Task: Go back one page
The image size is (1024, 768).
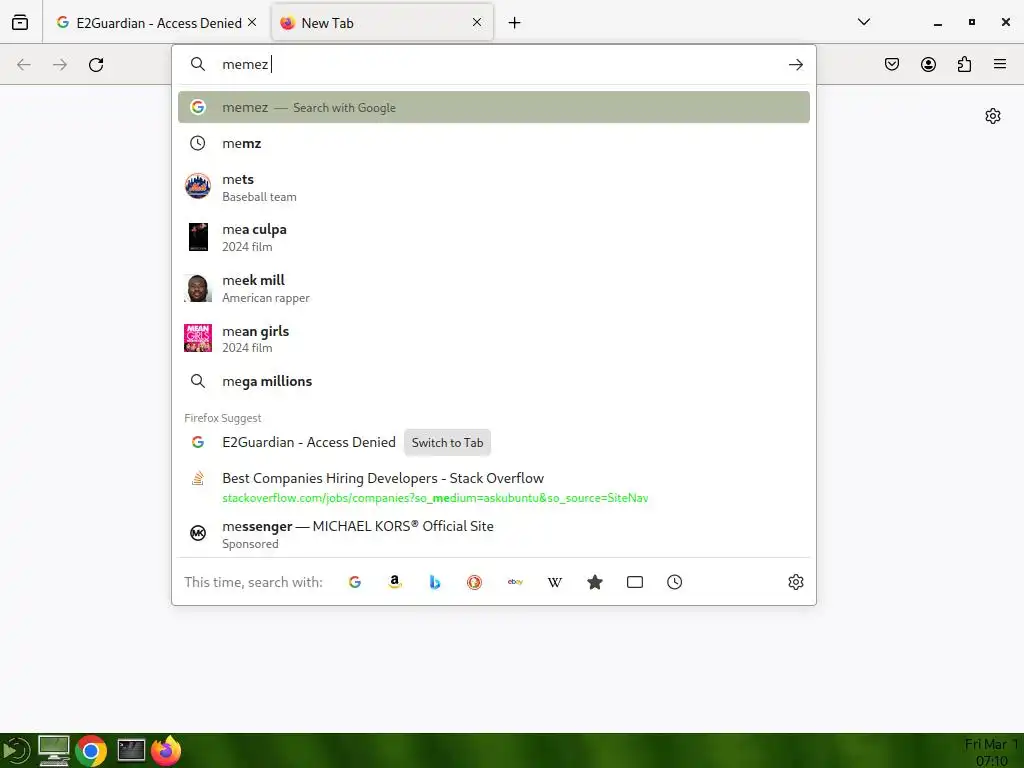Action: pos(24,64)
